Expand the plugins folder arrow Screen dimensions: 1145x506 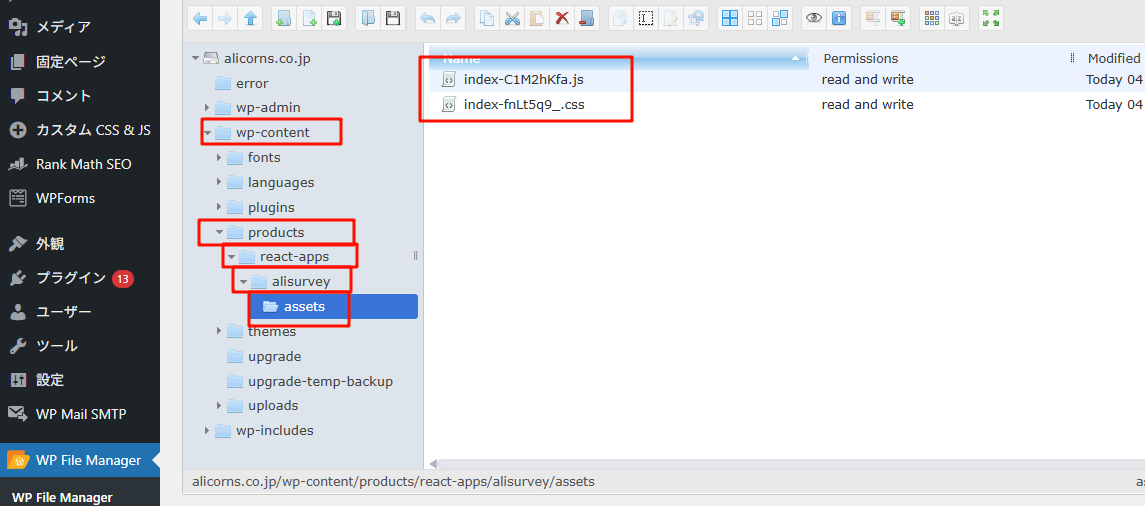pyautogui.click(x=220, y=208)
